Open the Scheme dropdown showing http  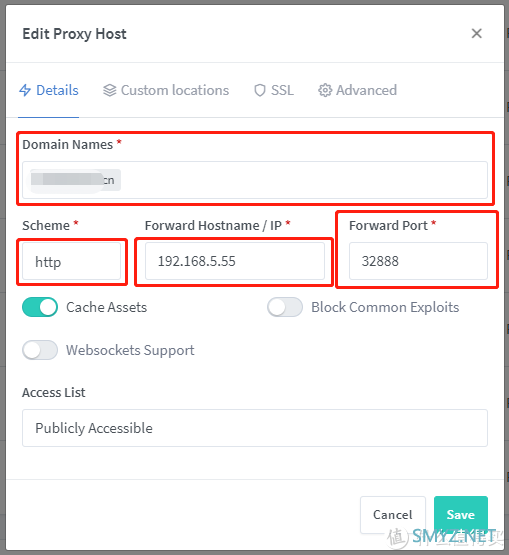tap(72, 261)
